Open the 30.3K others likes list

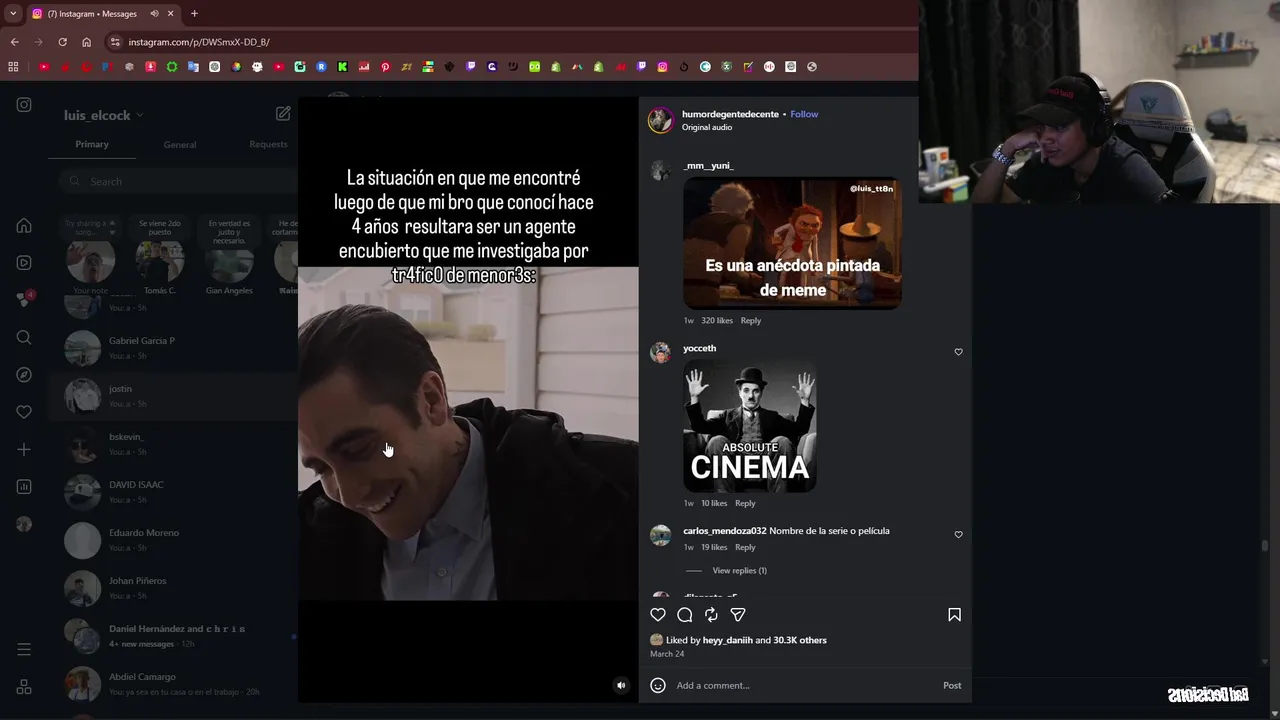pyautogui.click(x=800, y=640)
